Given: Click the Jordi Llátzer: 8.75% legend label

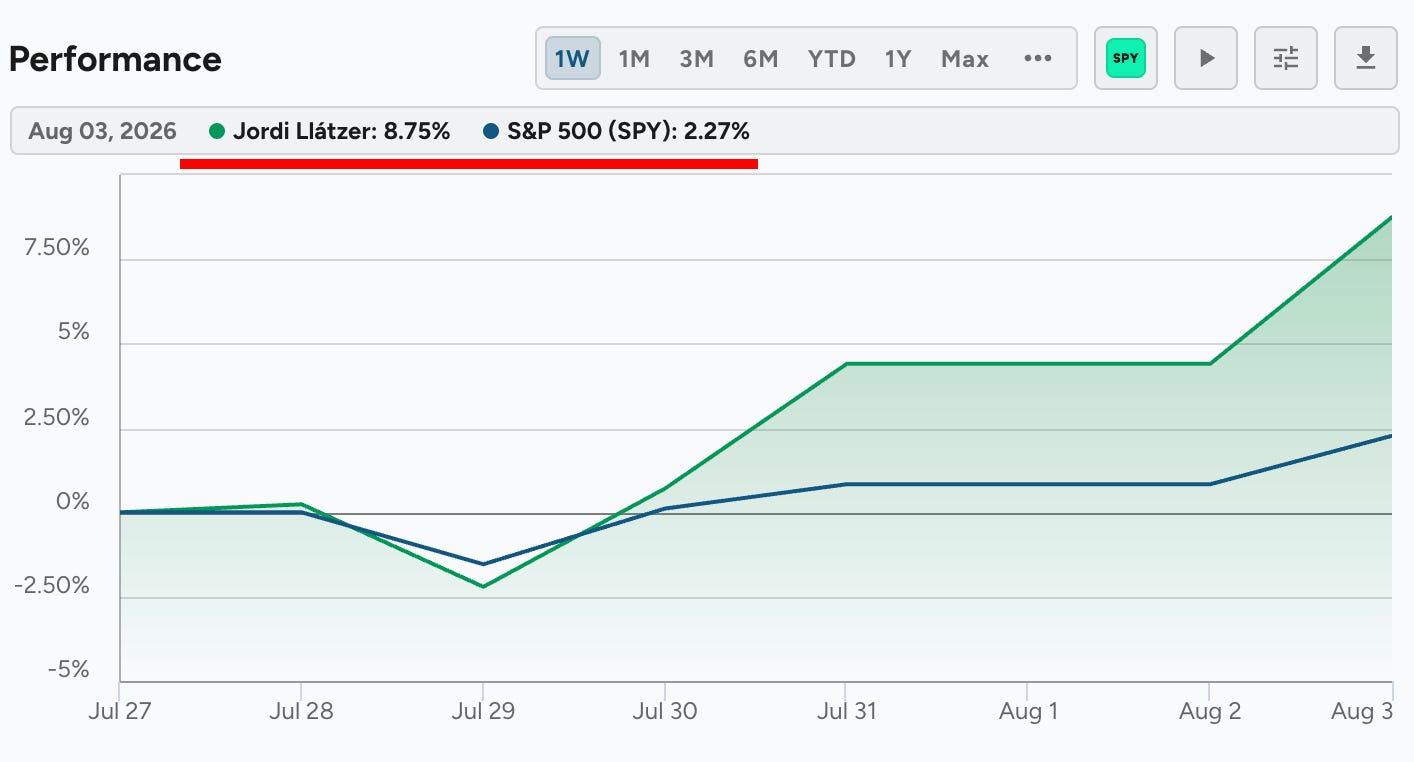Looking at the screenshot, I should 341,131.
